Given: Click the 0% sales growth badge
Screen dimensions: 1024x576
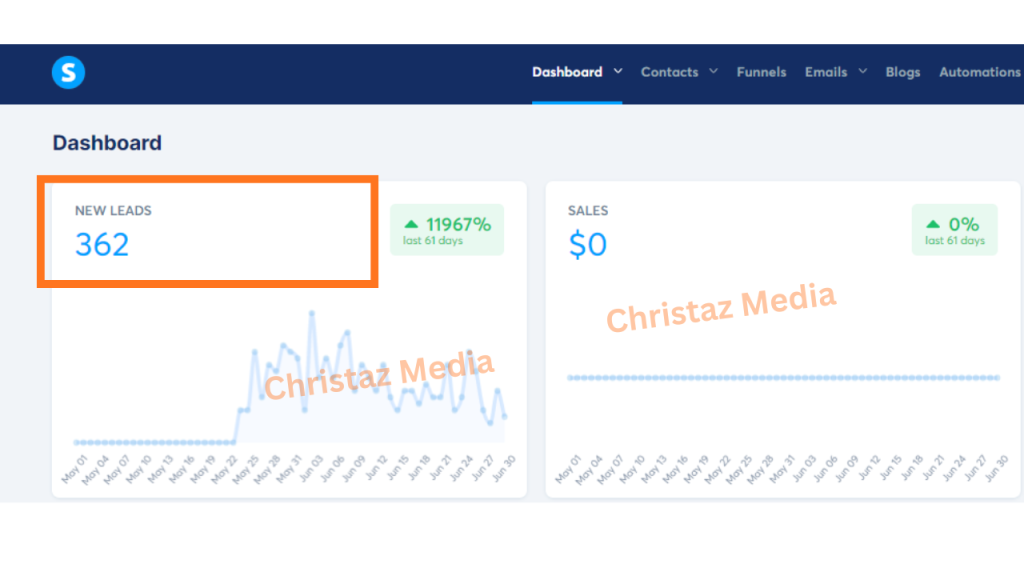Looking at the screenshot, I should (954, 230).
